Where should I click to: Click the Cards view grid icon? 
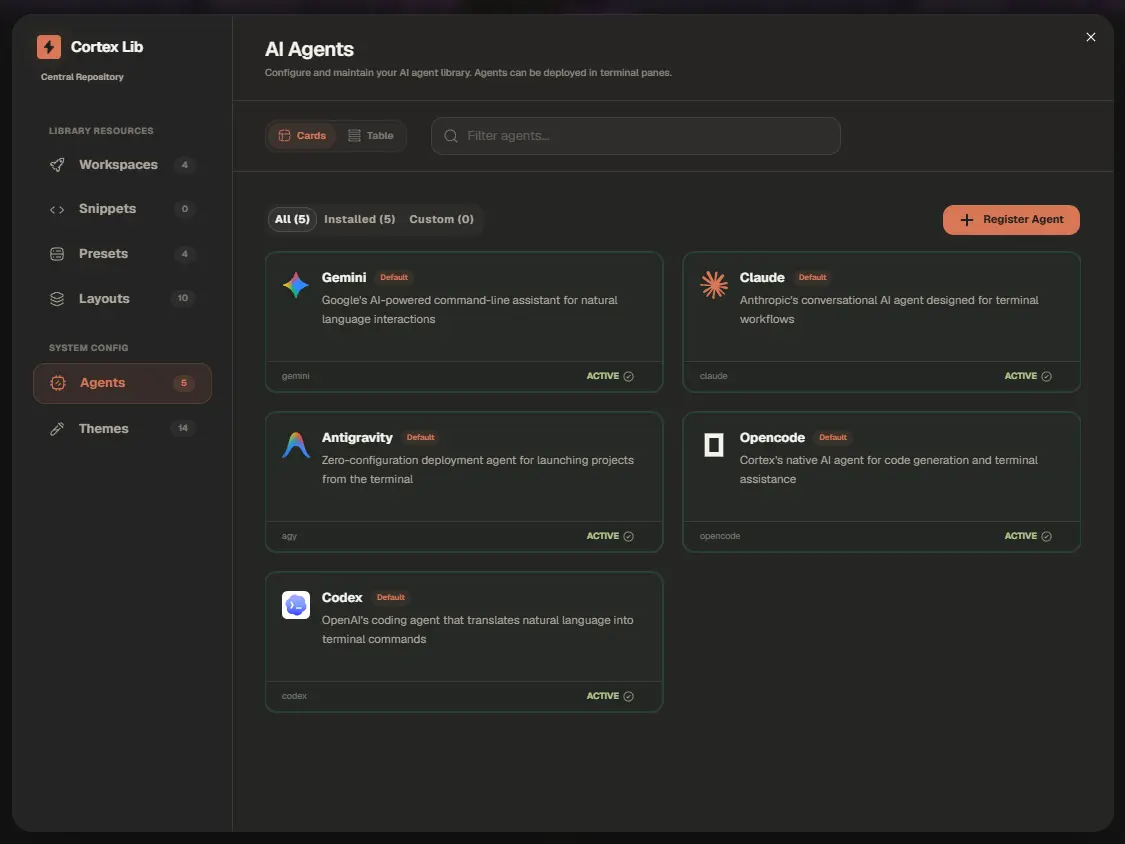(x=284, y=136)
